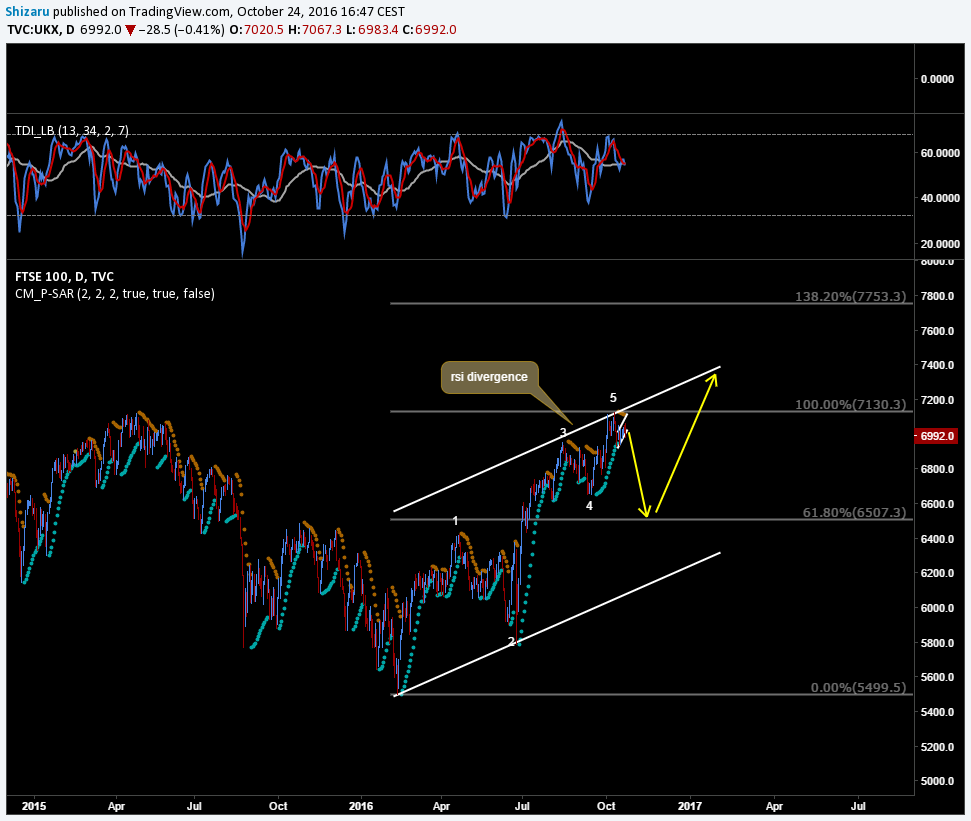This screenshot has height=821, width=971.
Task: Select the low value 6983.4
Action: (378, 30)
